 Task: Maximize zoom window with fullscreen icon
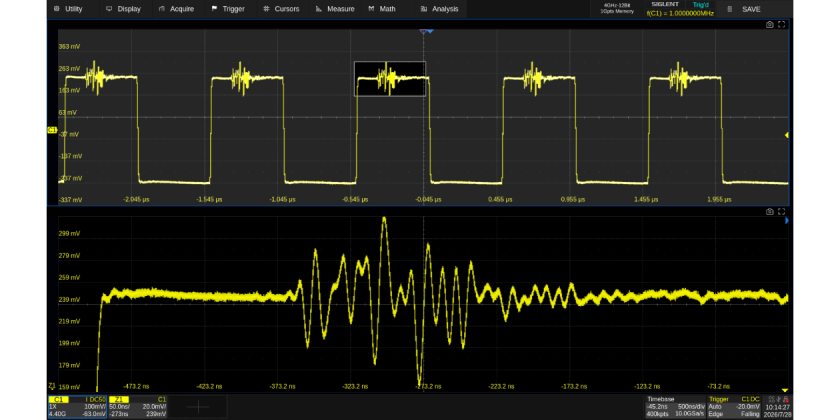click(782, 212)
